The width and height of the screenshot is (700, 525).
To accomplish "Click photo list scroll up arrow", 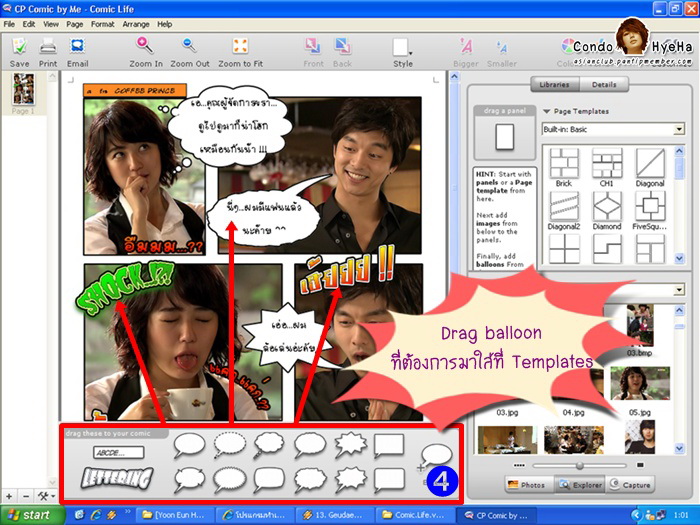I will [x=679, y=310].
